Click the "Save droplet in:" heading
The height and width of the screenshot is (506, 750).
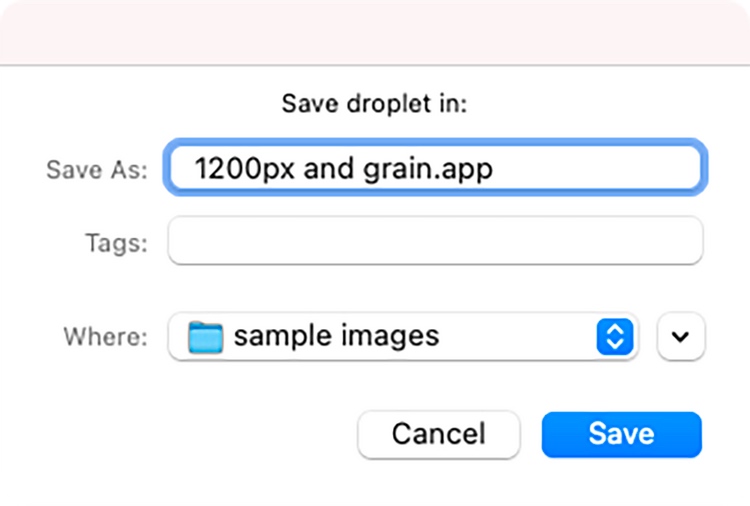pos(375,103)
